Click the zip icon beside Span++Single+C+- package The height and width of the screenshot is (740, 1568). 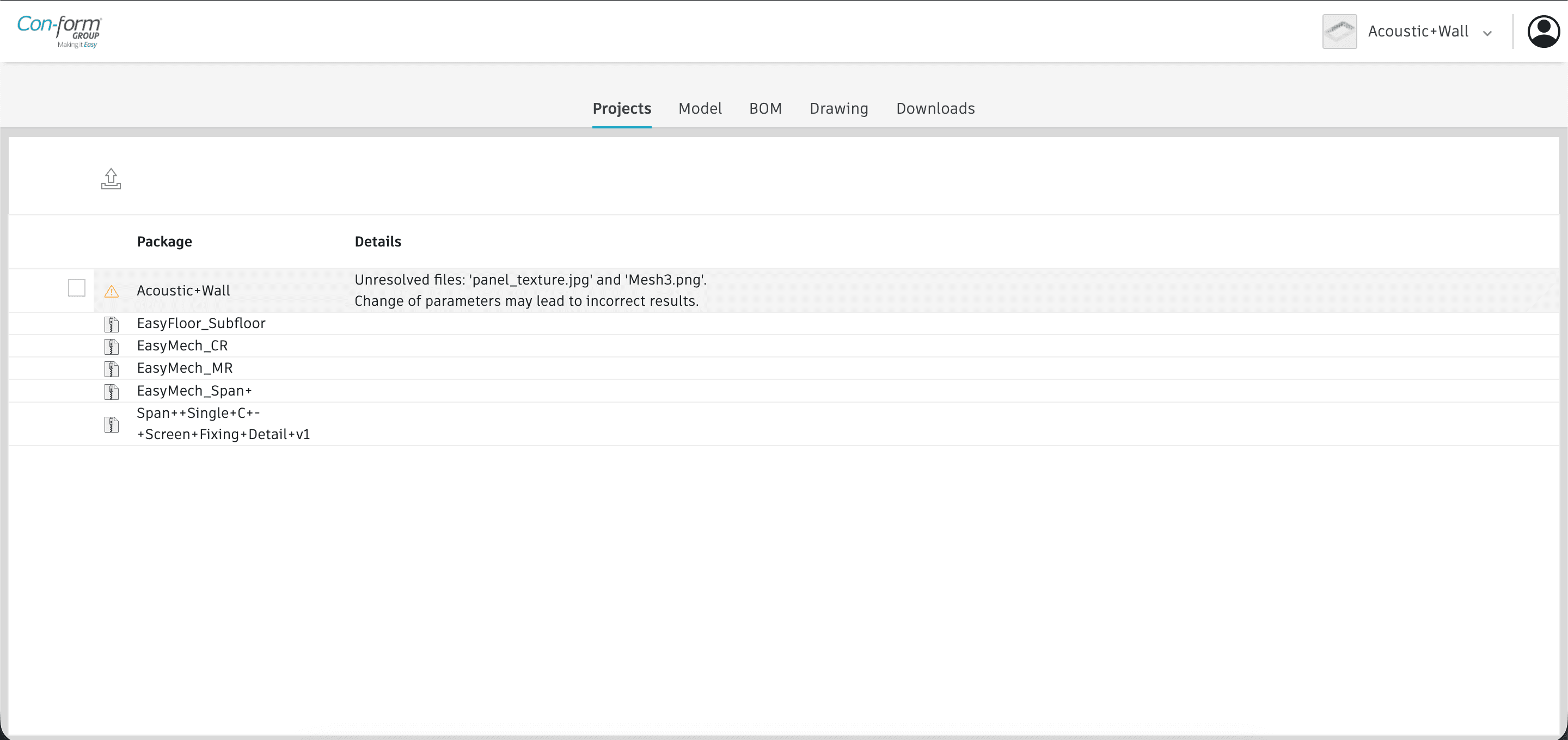[112, 424]
